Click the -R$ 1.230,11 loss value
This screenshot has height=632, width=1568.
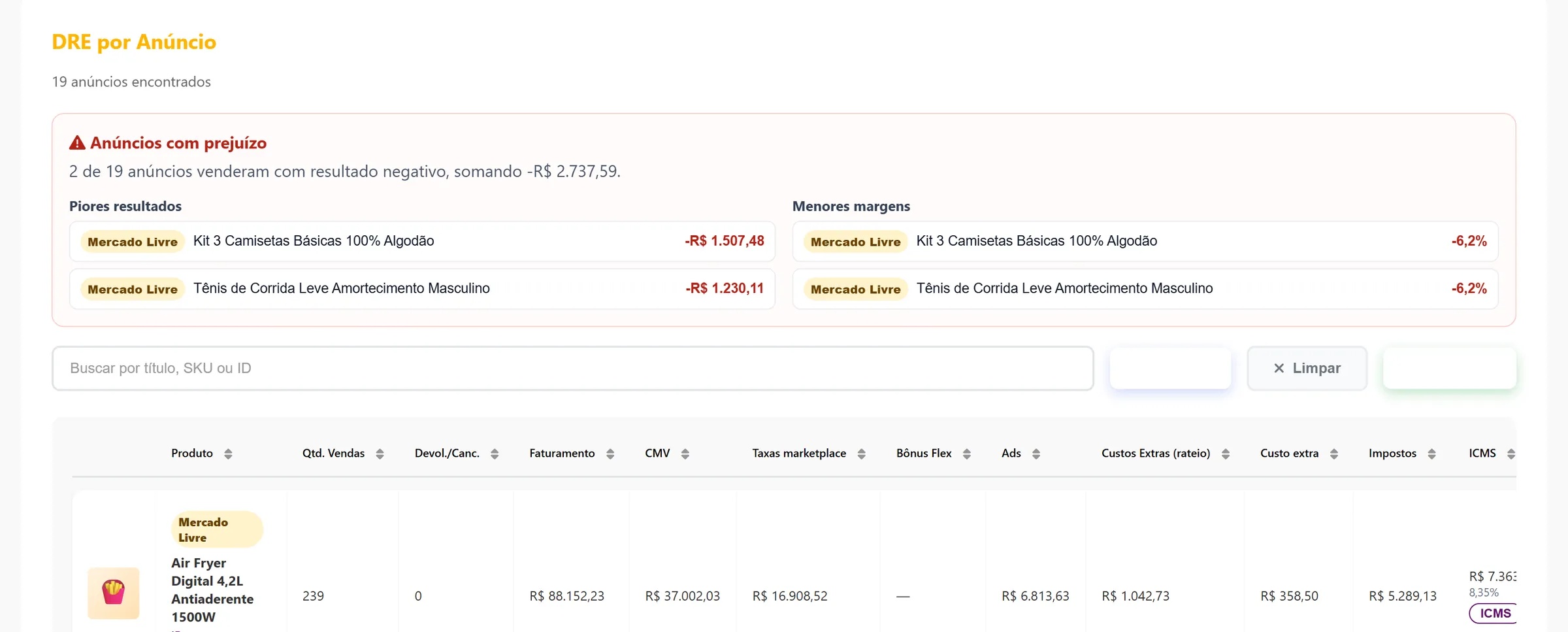725,289
